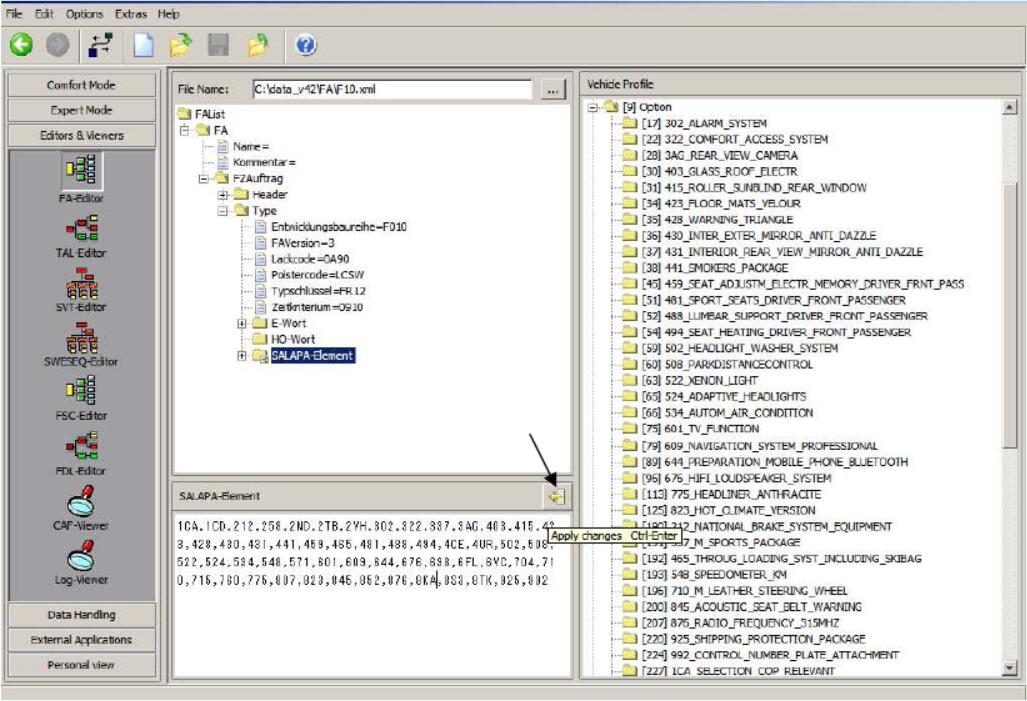Expand the SALAPA-Element tree node
This screenshot has width=1027, height=701.
tap(242, 356)
